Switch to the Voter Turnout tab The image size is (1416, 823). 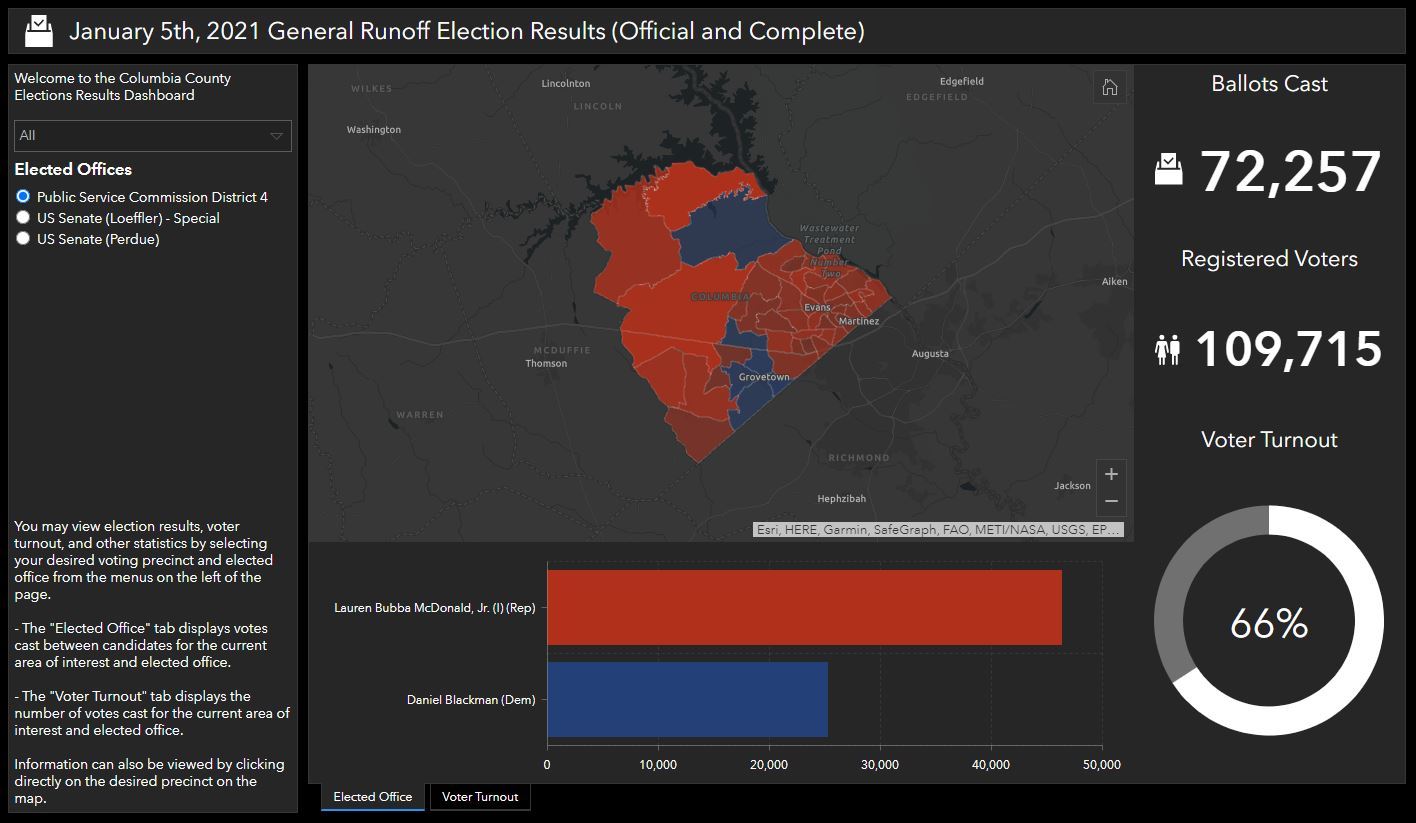[479, 797]
